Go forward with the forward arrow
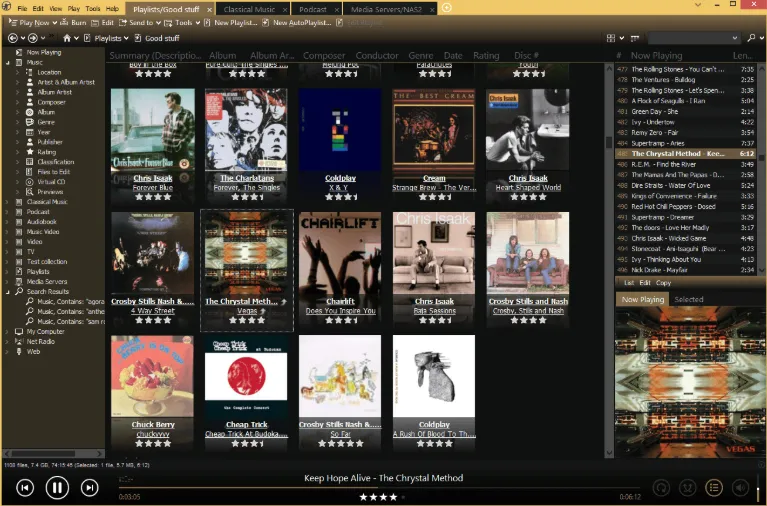767x506 pixels. click(33, 38)
